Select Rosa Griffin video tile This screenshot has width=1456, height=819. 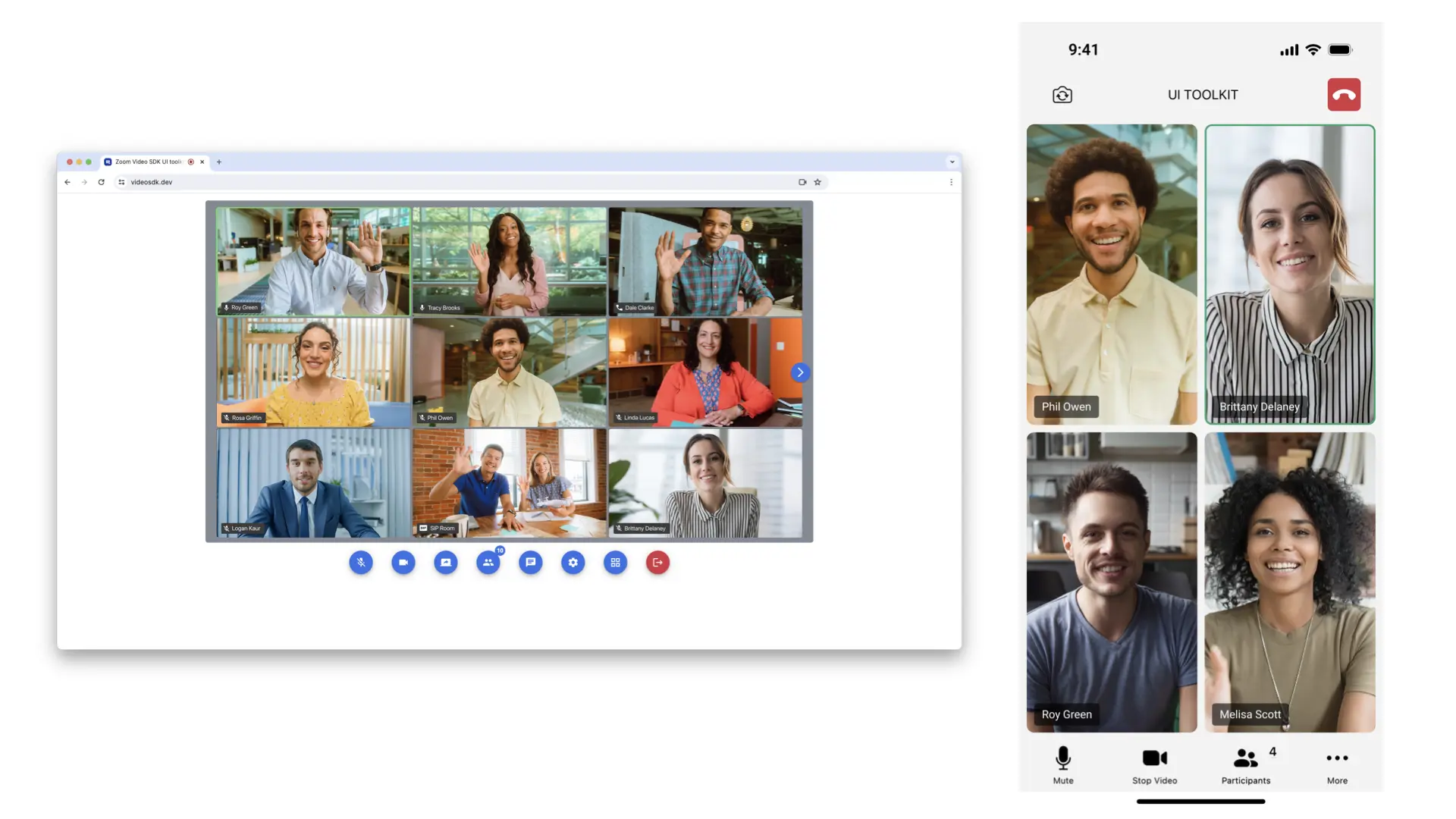click(313, 372)
